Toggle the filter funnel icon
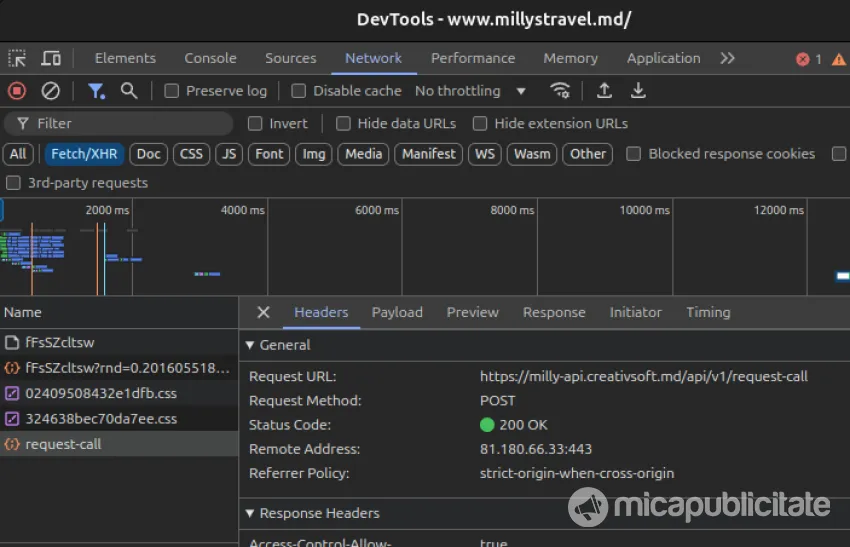Screen dimensions: 850x547 coord(96,91)
